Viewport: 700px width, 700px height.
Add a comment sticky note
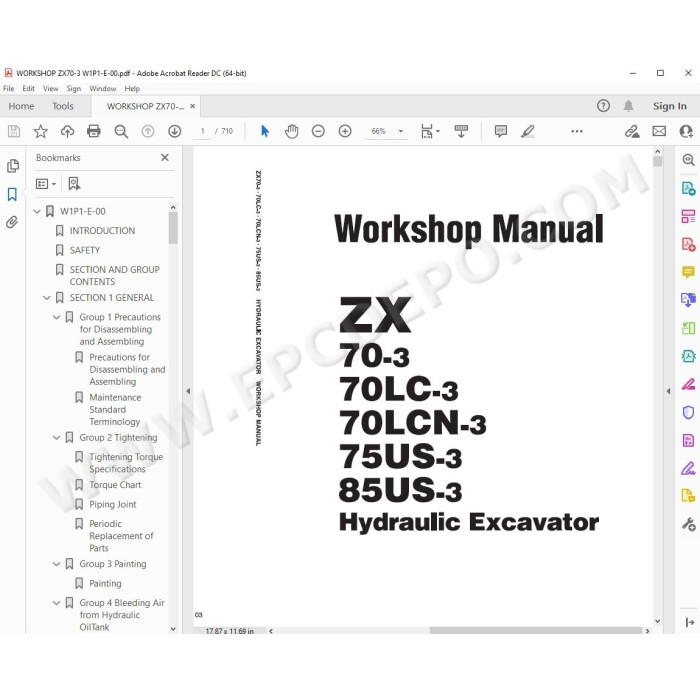(x=501, y=131)
